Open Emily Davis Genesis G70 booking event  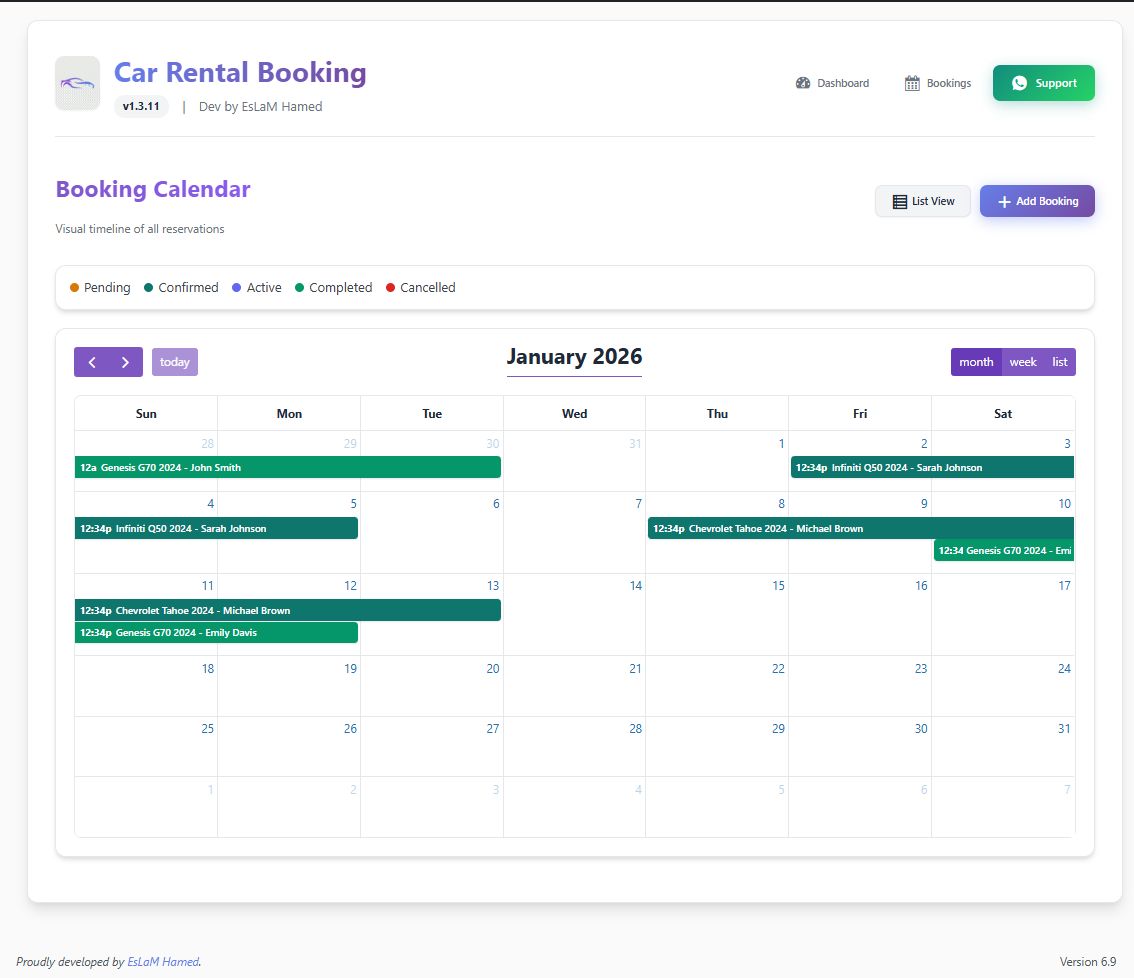216,632
